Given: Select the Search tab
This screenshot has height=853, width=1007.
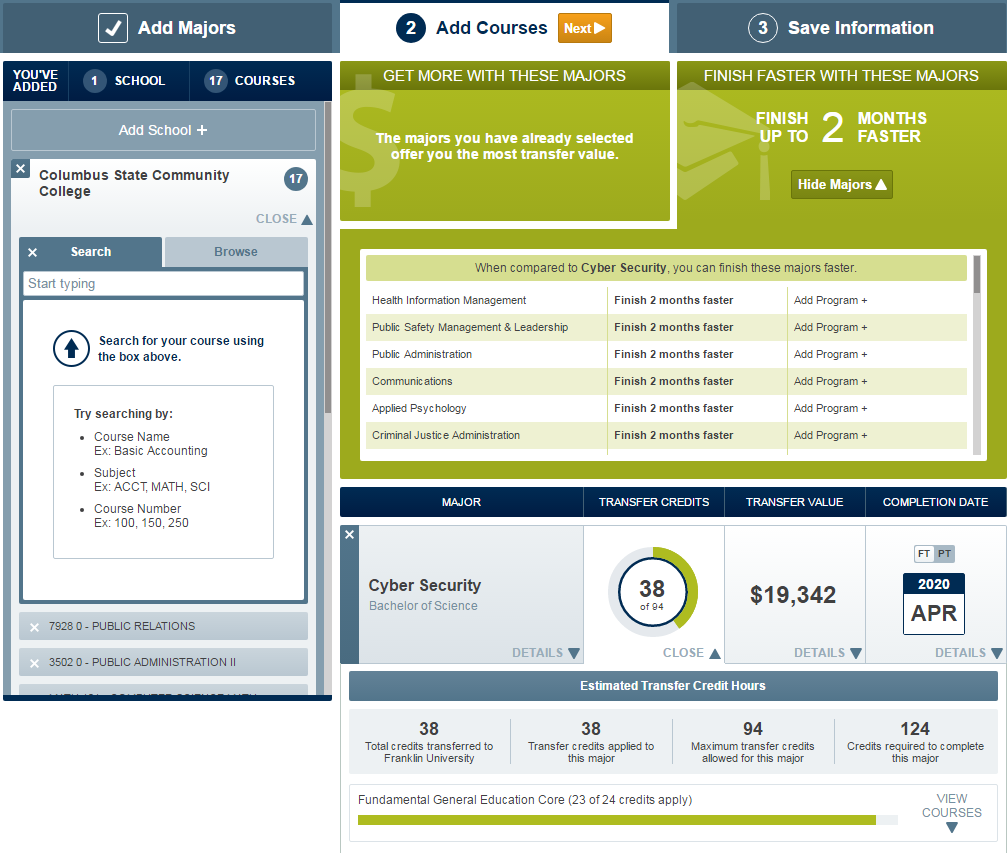Looking at the screenshot, I should pyautogui.click(x=91, y=252).
